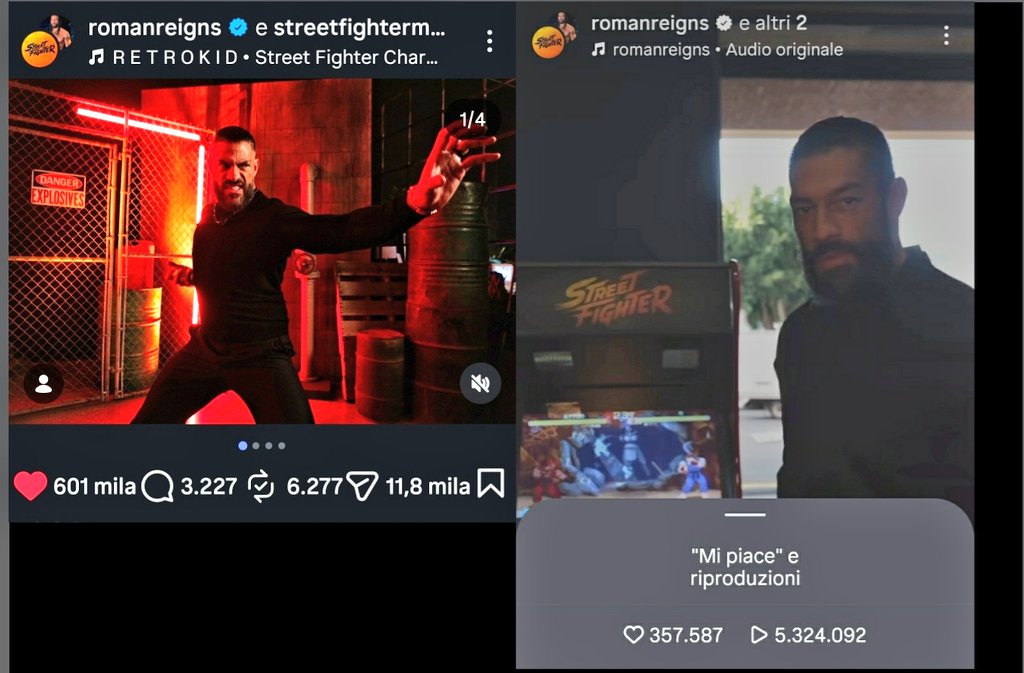The image size is (1024, 673).
Task: Open three-dot menu on right reel
Action: [x=946, y=35]
